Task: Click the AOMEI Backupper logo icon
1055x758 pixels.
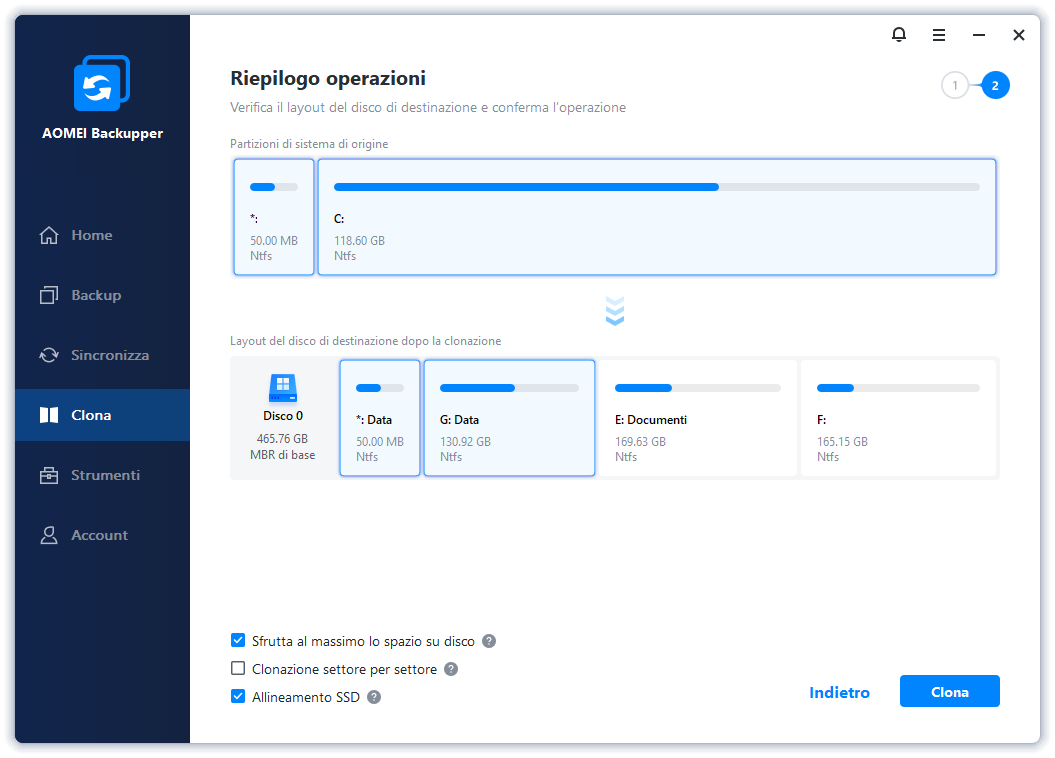Action: (x=102, y=83)
